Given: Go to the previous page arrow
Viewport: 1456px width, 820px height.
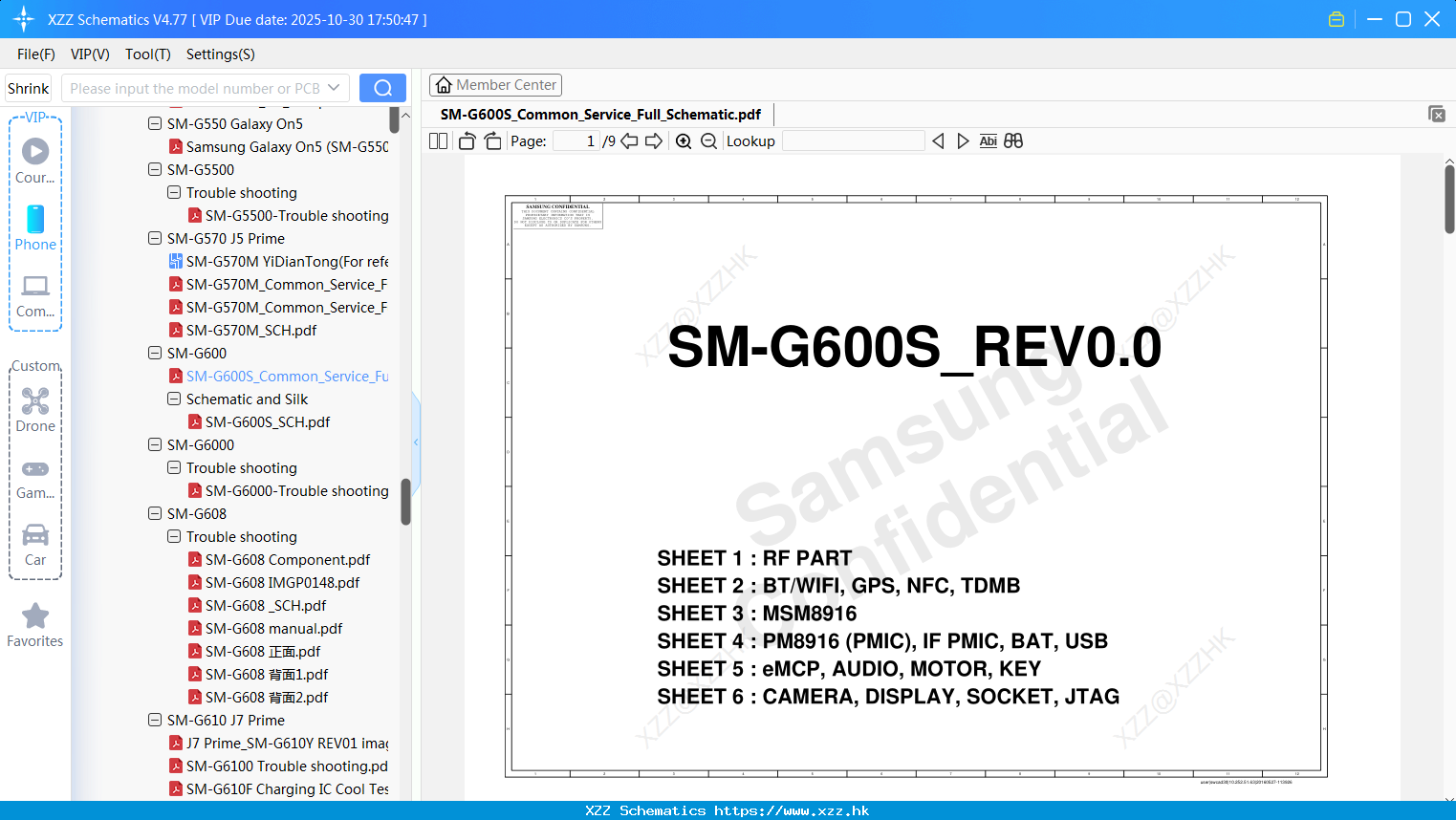Looking at the screenshot, I should click(x=629, y=140).
